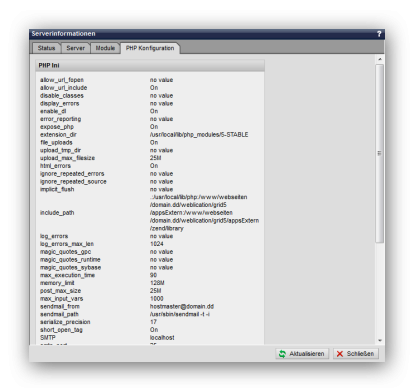Open the help question mark icon
414x391 pixels.
click(x=379, y=34)
